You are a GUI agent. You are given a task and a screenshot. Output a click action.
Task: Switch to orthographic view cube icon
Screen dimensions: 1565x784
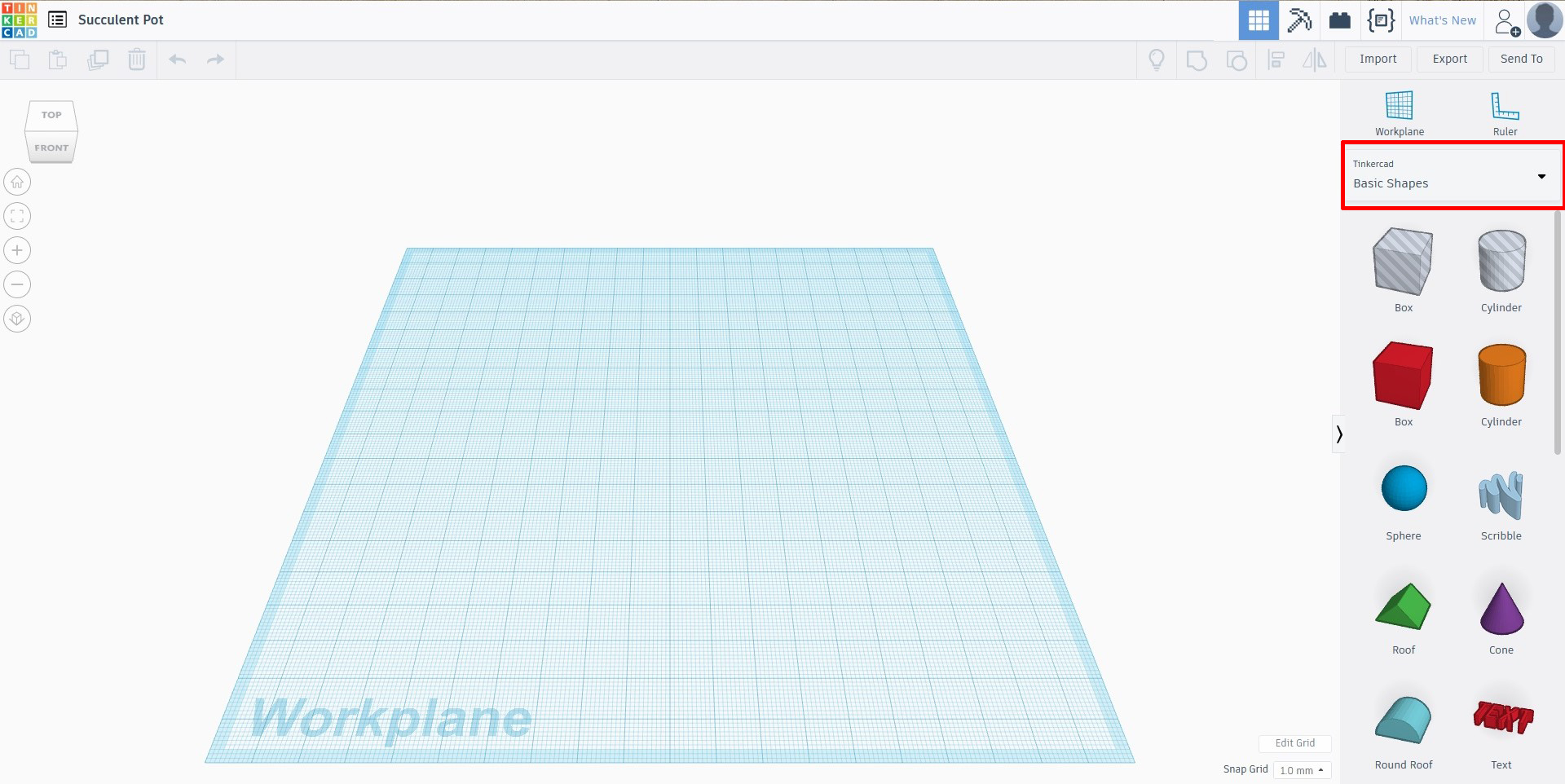tap(17, 319)
